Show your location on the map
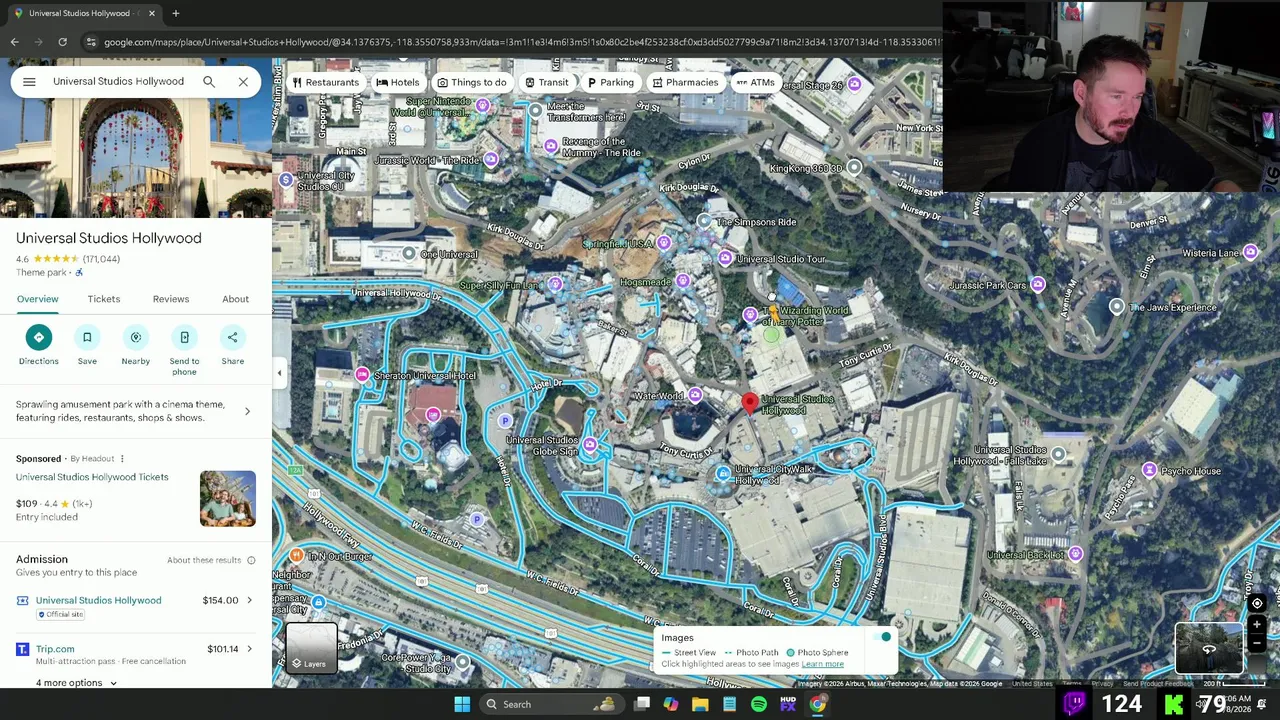Image resolution: width=1280 pixels, height=720 pixels. [1257, 603]
